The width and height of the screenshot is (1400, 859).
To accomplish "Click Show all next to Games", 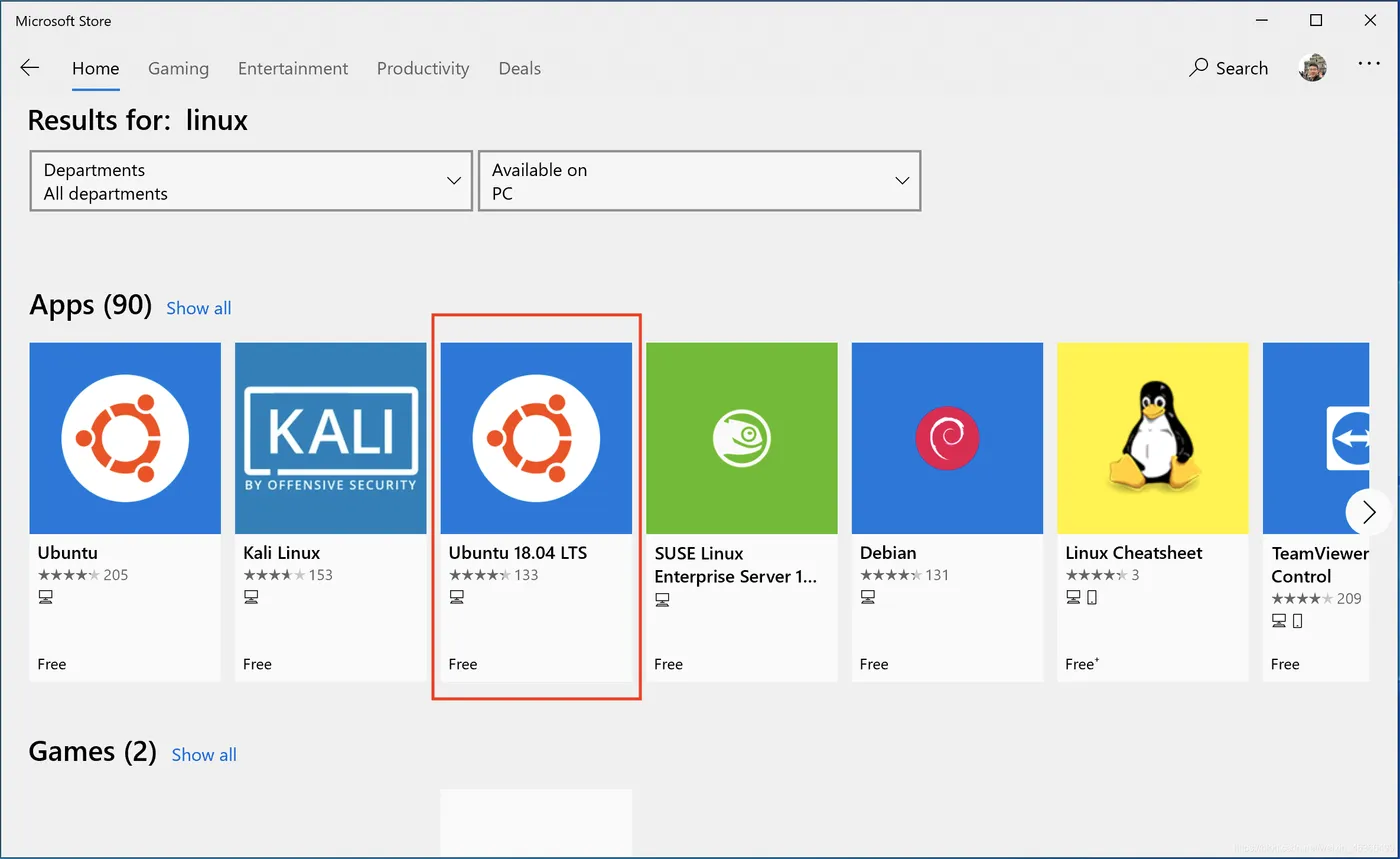I will click(204, 755).
